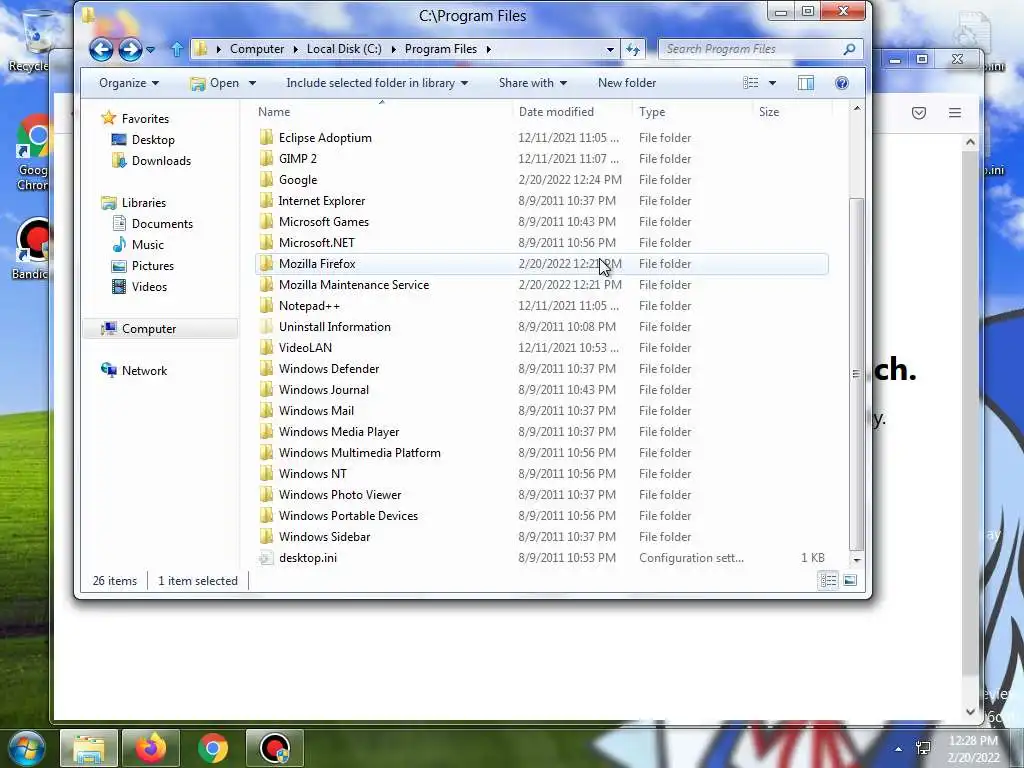
Task: Sort by Date modified column header
Action: (572, 112)
